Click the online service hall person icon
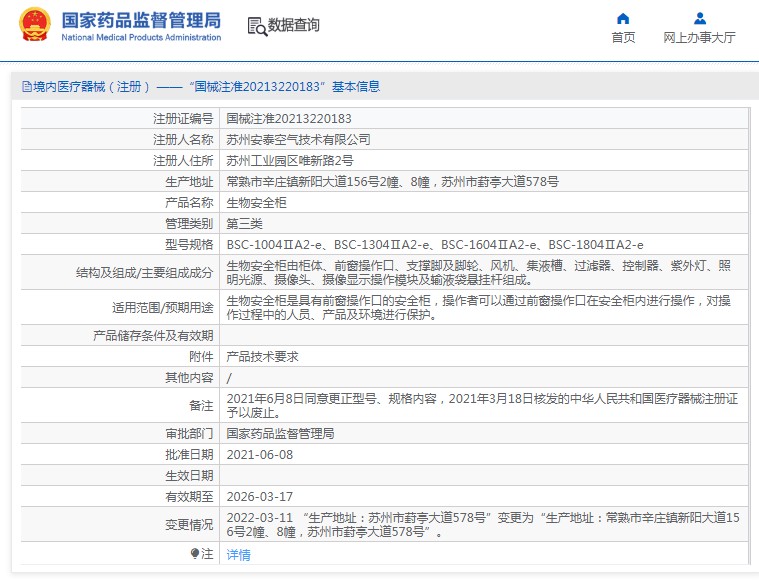Viewport: 759px width, 581px height. pos(699,19)
